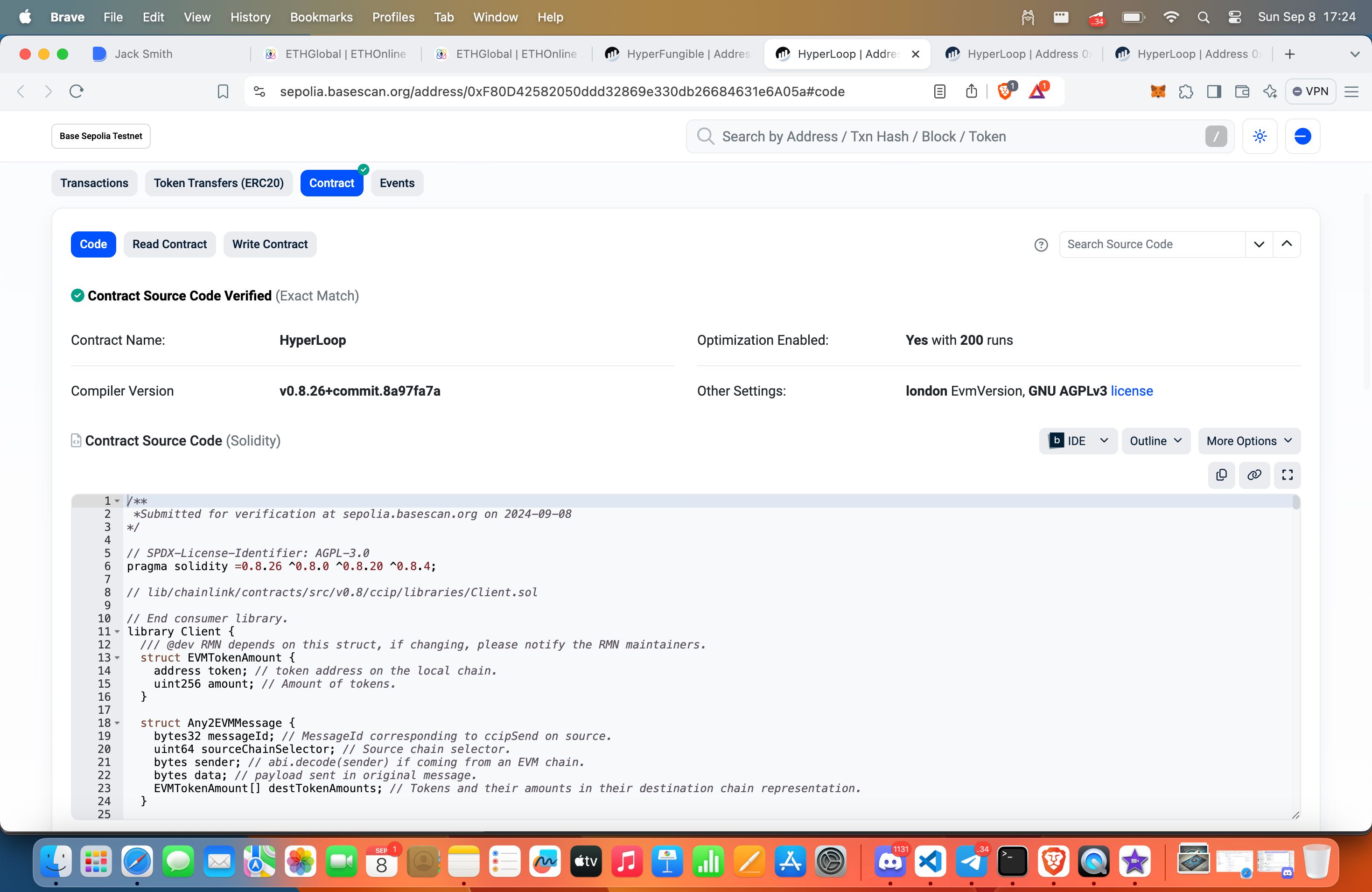Focus the Search Source Code field
Image resolution: width=1372 pixels, height=892 pixels.
1152,244
